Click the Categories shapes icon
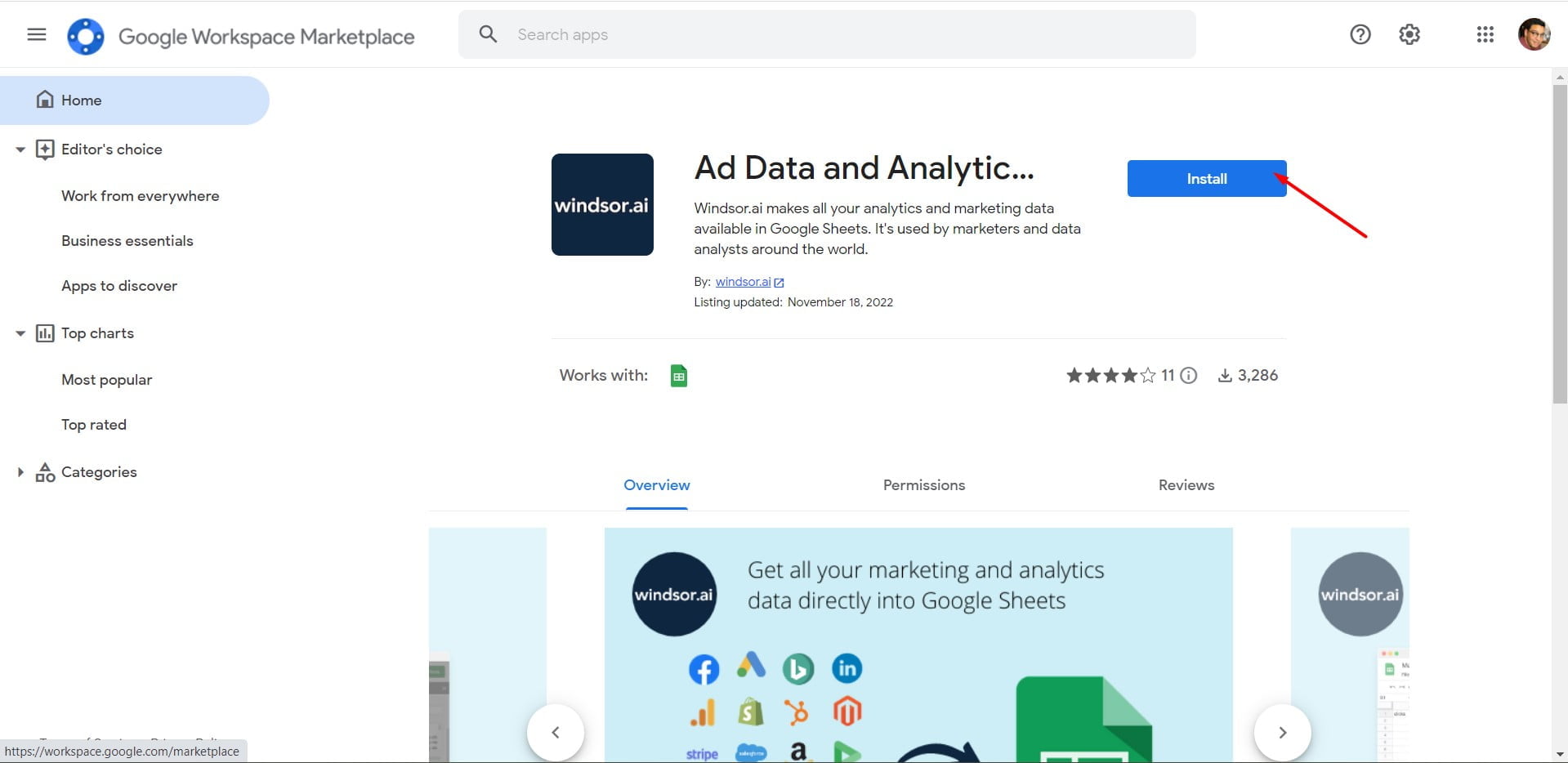The image size is (1568, 763). 45,472
